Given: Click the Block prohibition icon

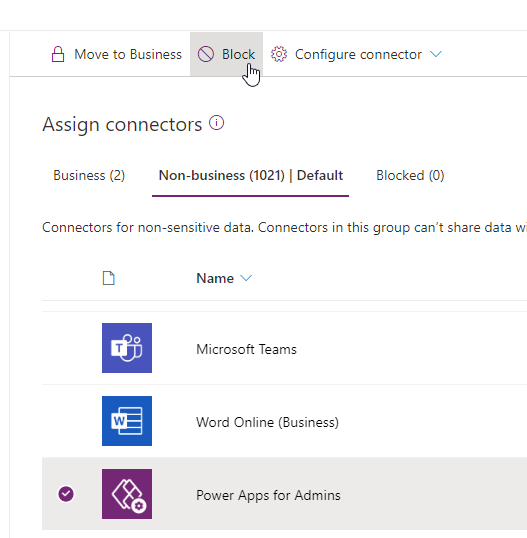Looking at the screenshot, I should click(x=206, y=54).
